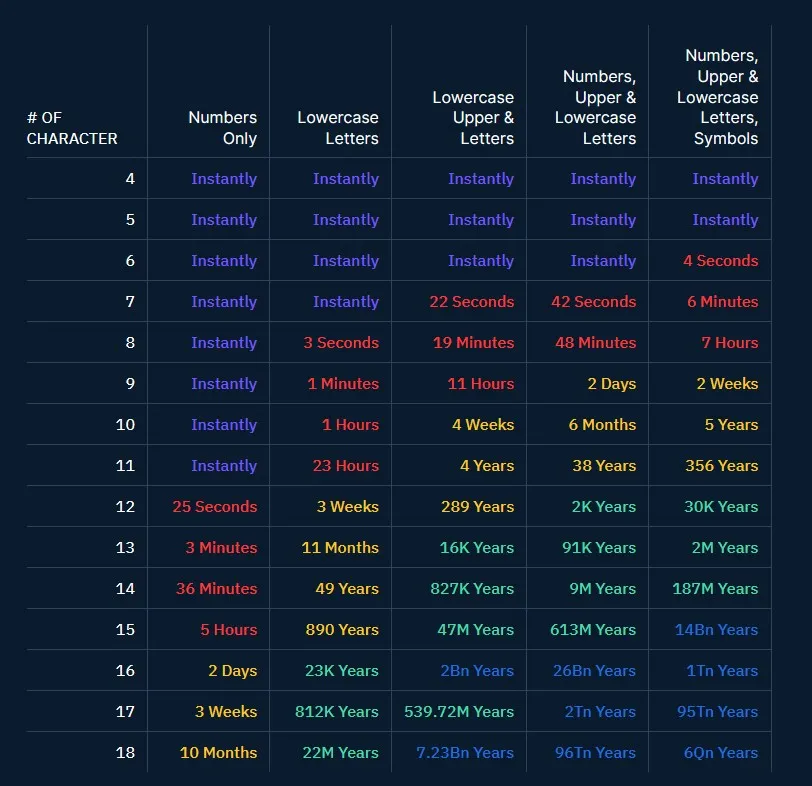The width and height of the screenshot is (812, 786).
Task: Click the 'Lowercase Letters' column header
Action: 338,128
